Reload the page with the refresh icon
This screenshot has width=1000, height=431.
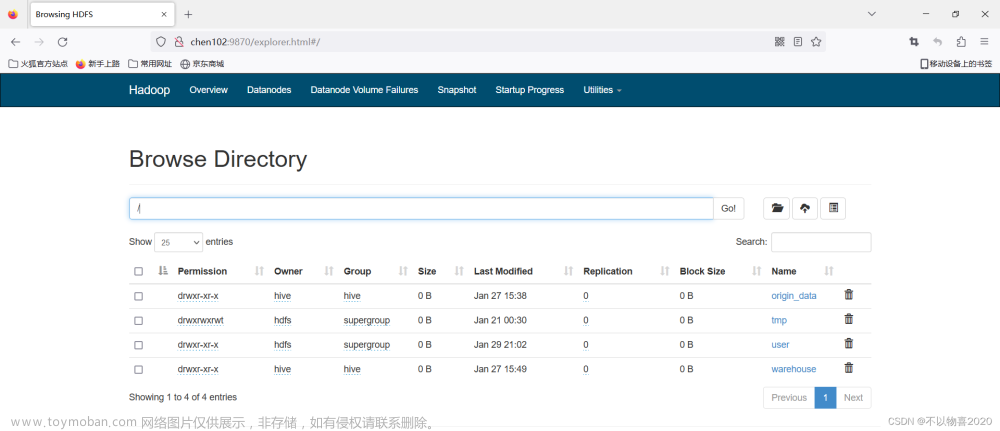click(62, 42)
